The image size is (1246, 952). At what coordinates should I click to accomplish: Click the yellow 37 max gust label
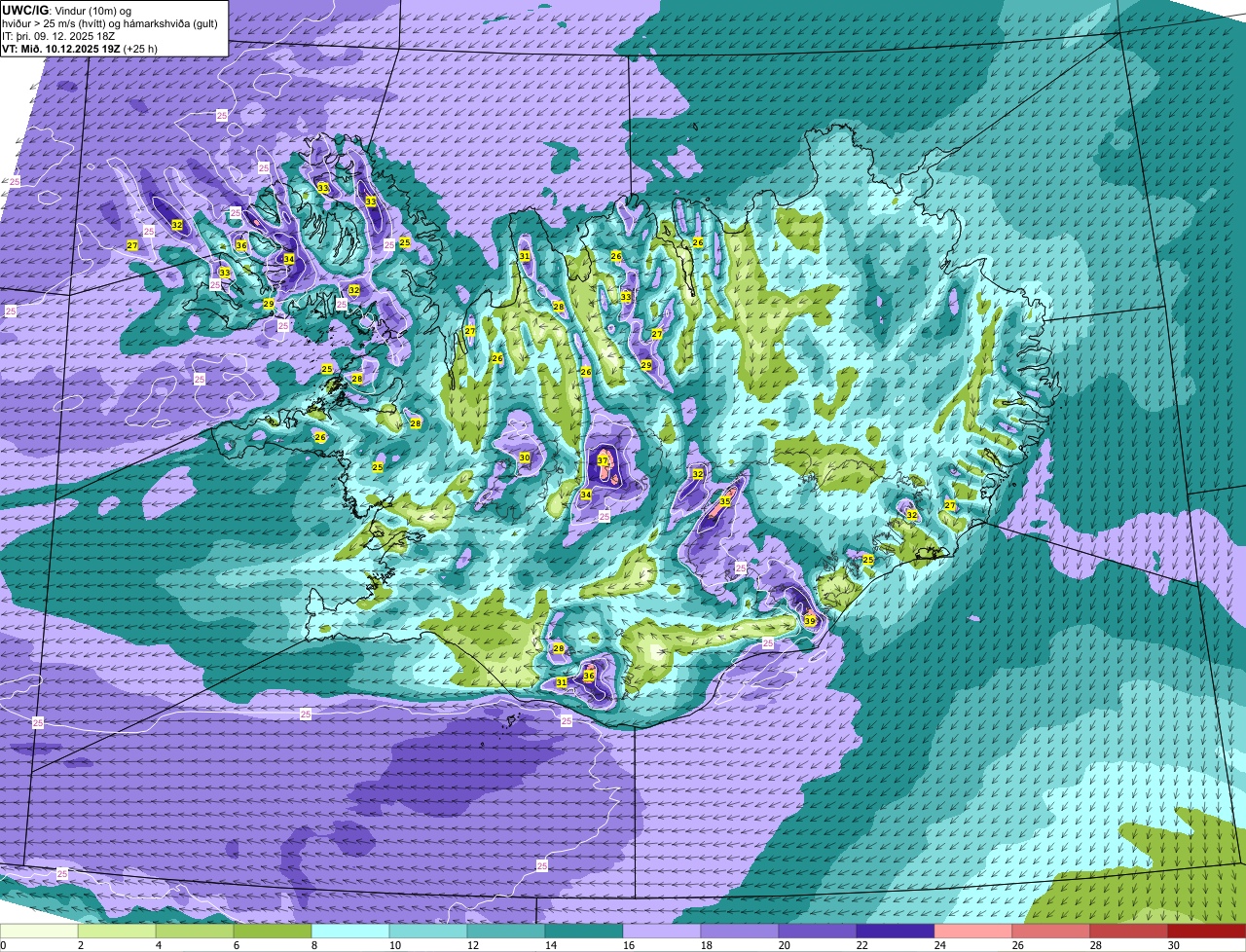[603, 460]
